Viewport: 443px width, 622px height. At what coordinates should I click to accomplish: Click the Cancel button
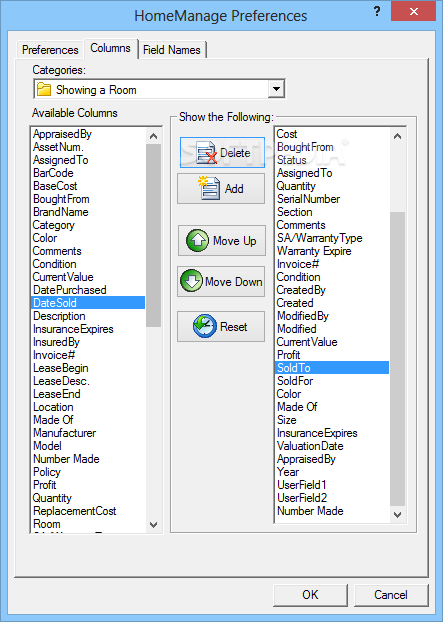(391, 595)
